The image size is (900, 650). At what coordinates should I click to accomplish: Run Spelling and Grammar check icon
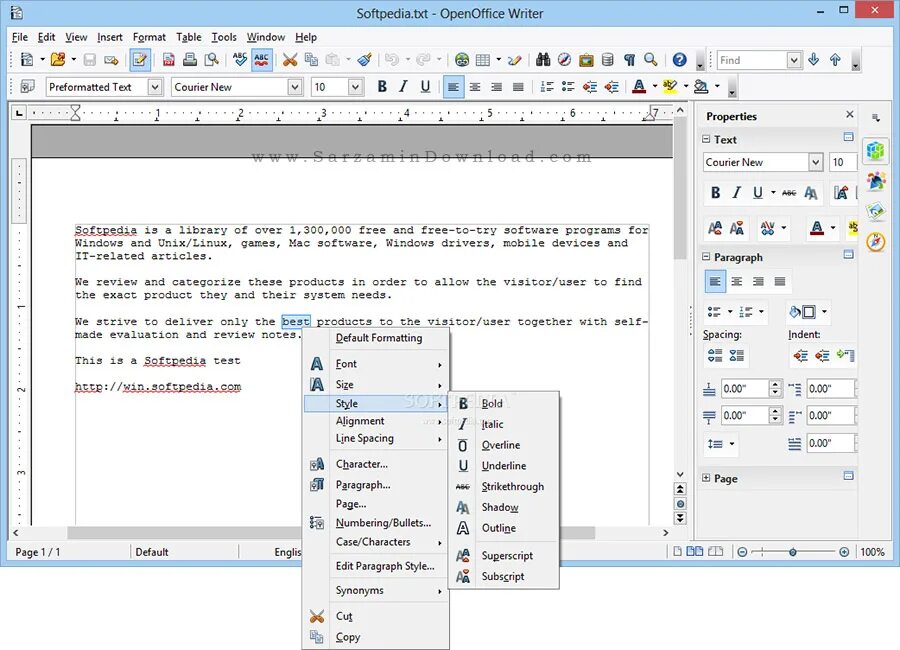point(240,60)
